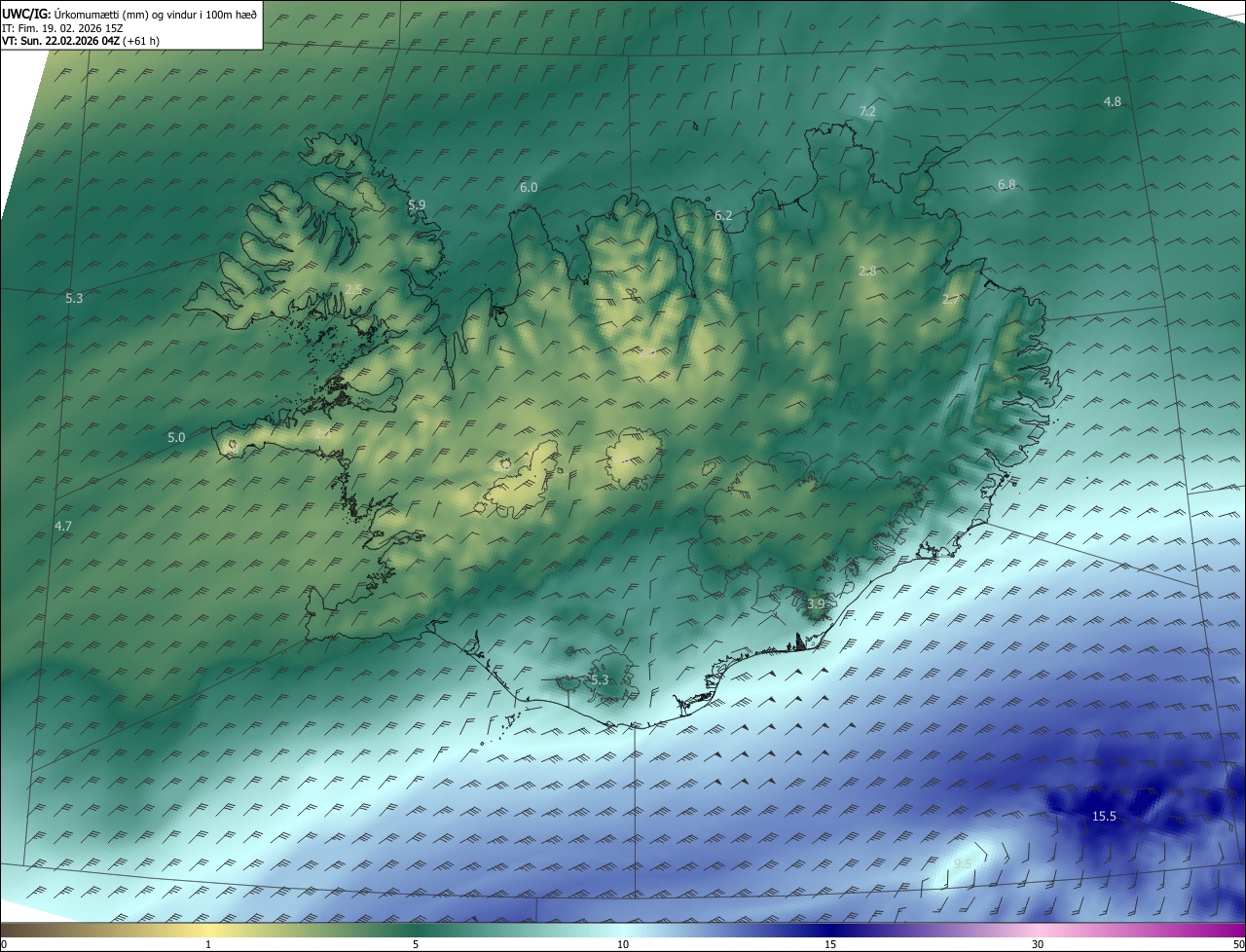Click the colorbar tick label 50
1246x952 pixels.
(x=1238, y=944)
